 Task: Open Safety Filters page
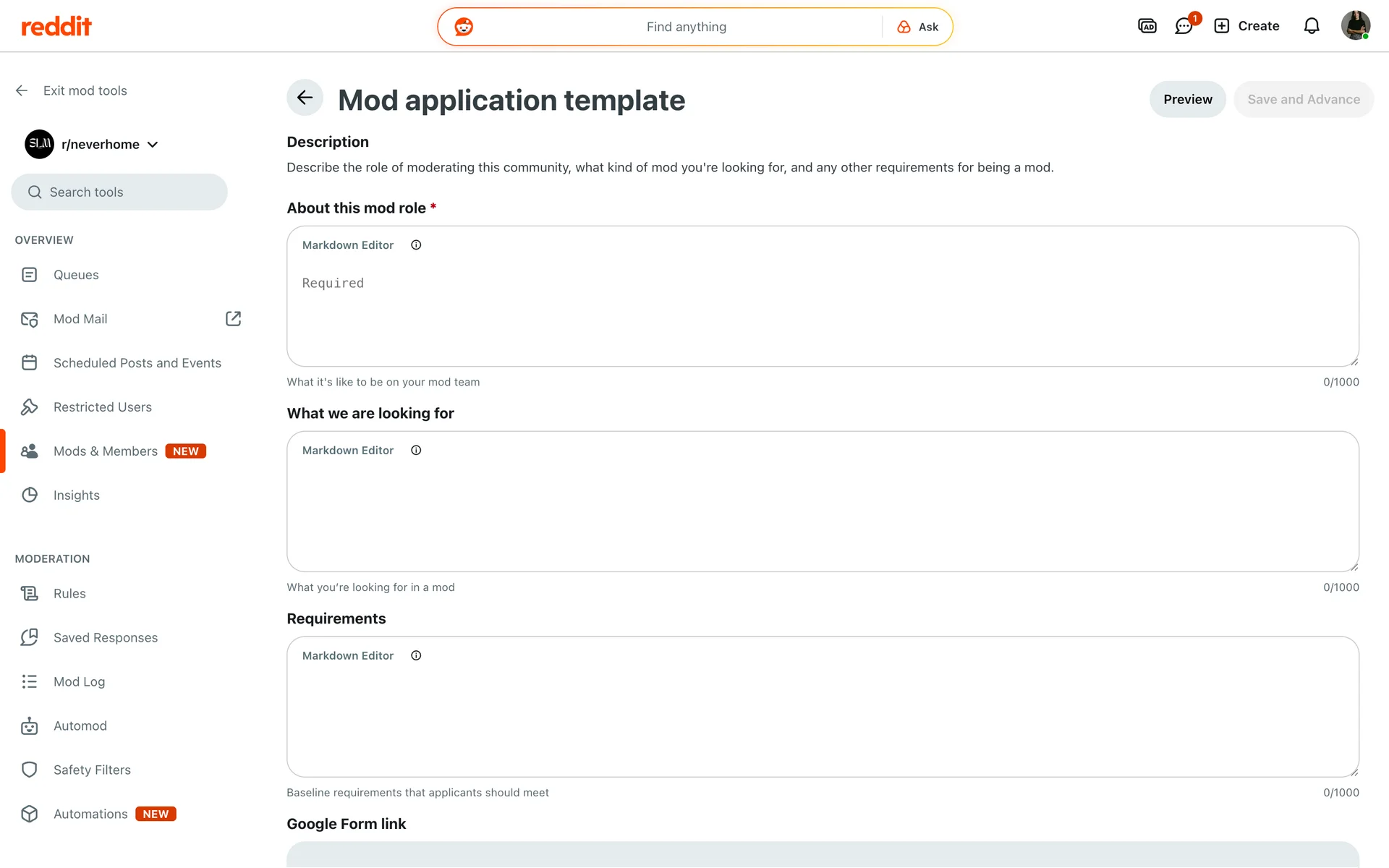coord(92,770)
